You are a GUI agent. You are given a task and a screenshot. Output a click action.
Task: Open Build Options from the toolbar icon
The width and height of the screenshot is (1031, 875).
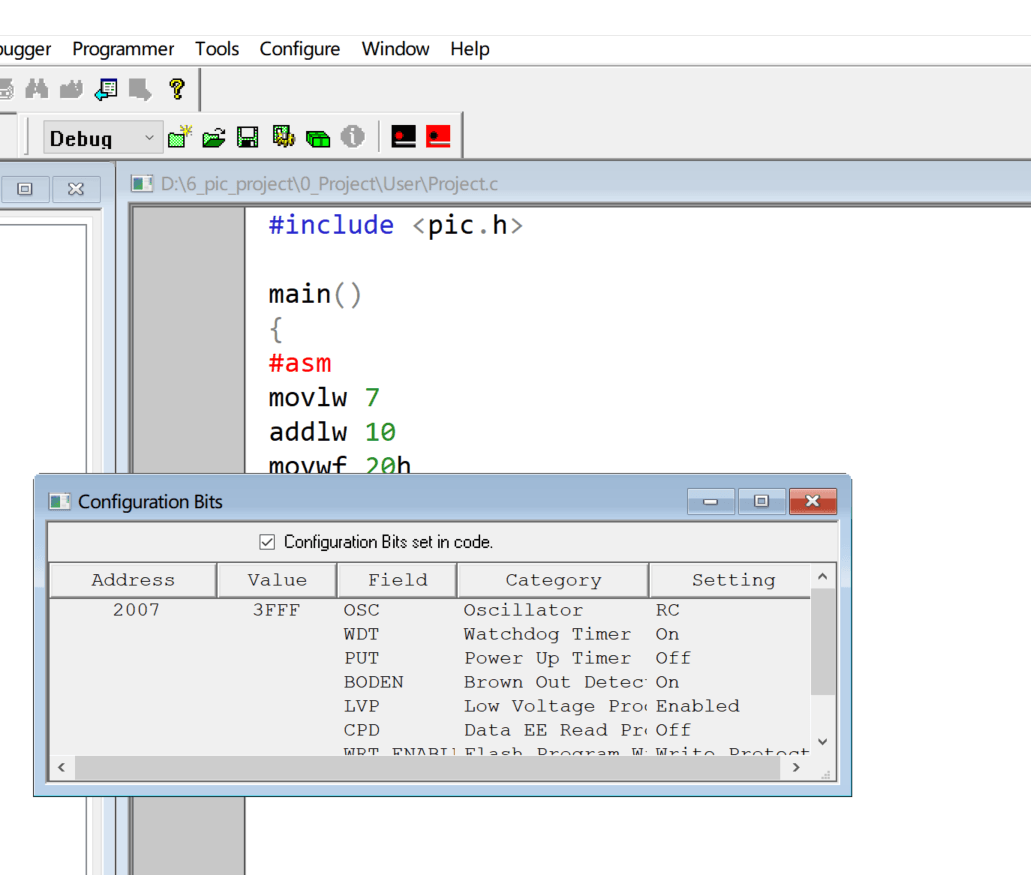pyautogui.click(x=283, y=137)
